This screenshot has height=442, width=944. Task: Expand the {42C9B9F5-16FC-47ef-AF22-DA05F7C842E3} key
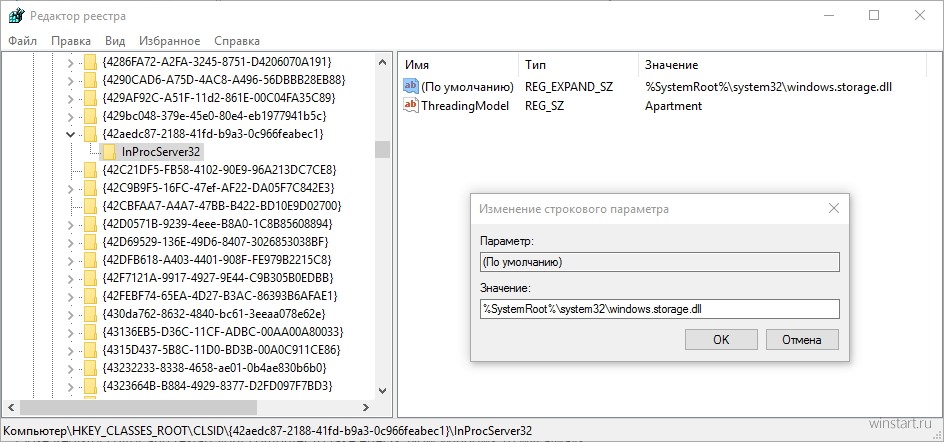click(x=70, y=188)
